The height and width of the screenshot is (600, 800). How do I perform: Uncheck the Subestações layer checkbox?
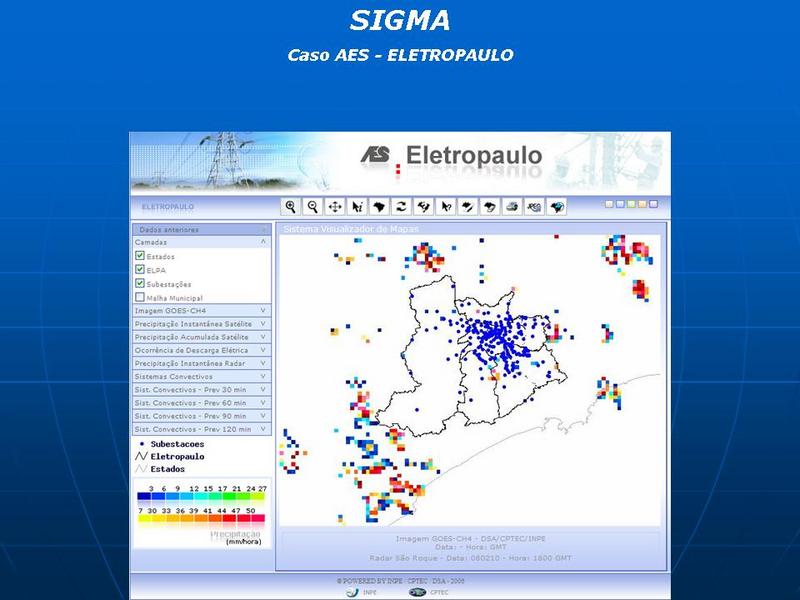(x=140, y=283)
